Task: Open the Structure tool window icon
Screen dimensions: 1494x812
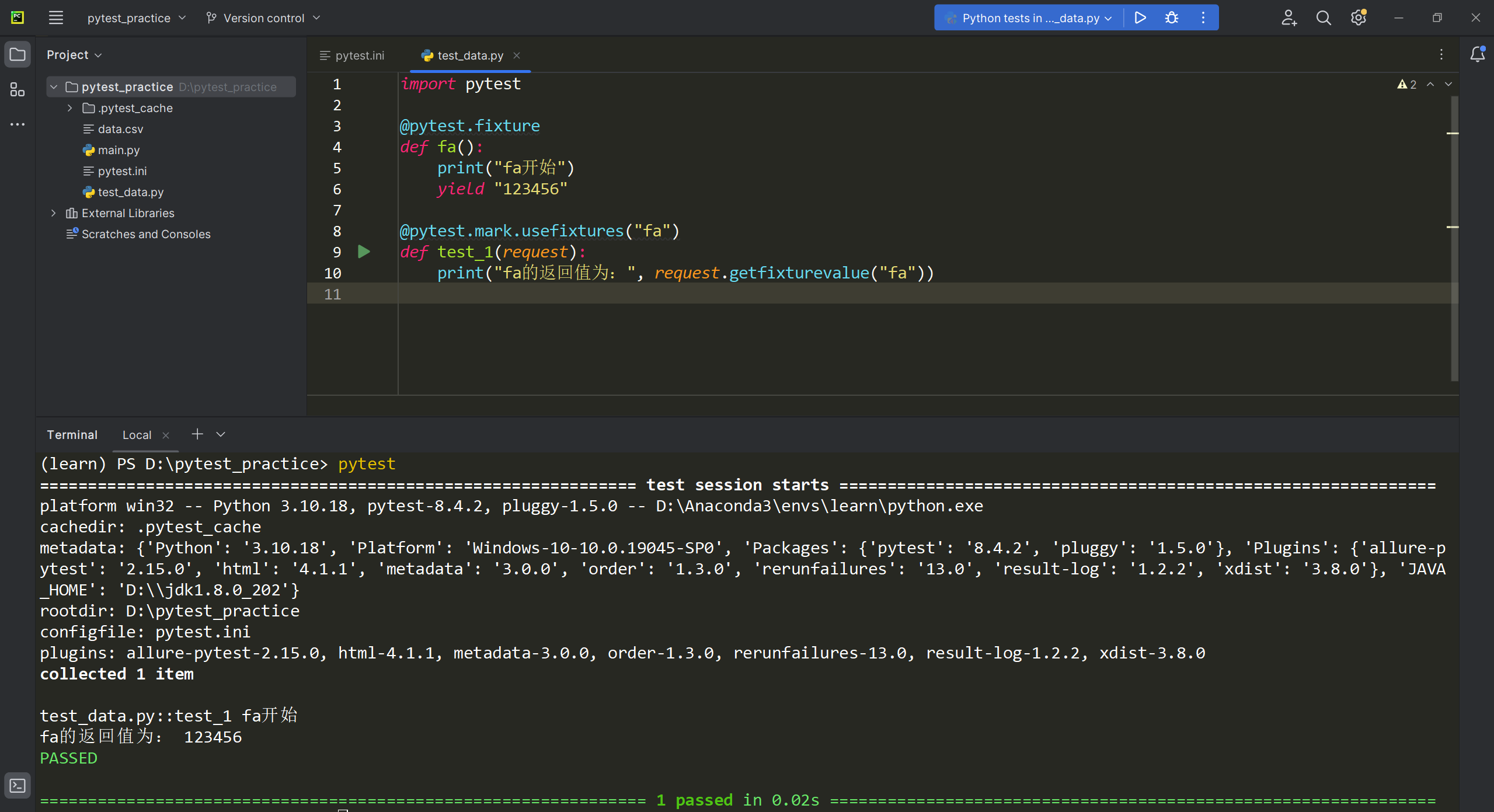Action: point(18,89)
